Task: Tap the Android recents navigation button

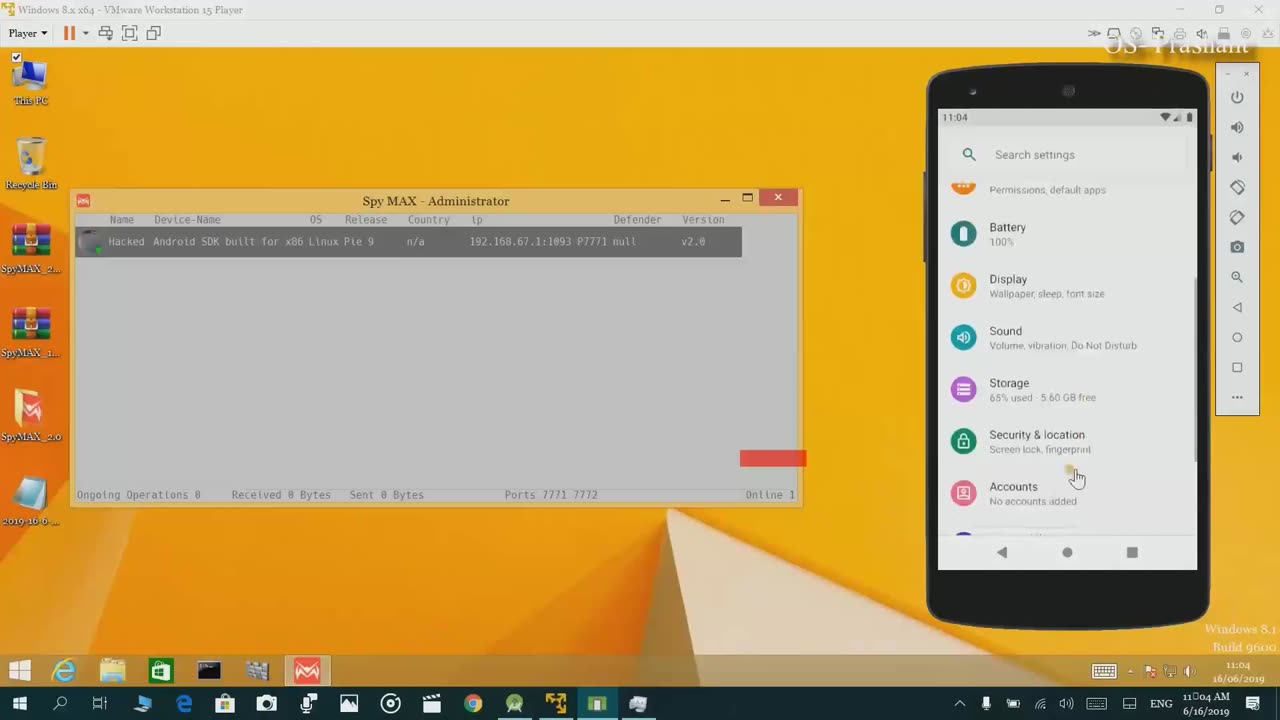Action: point(1132,552)
